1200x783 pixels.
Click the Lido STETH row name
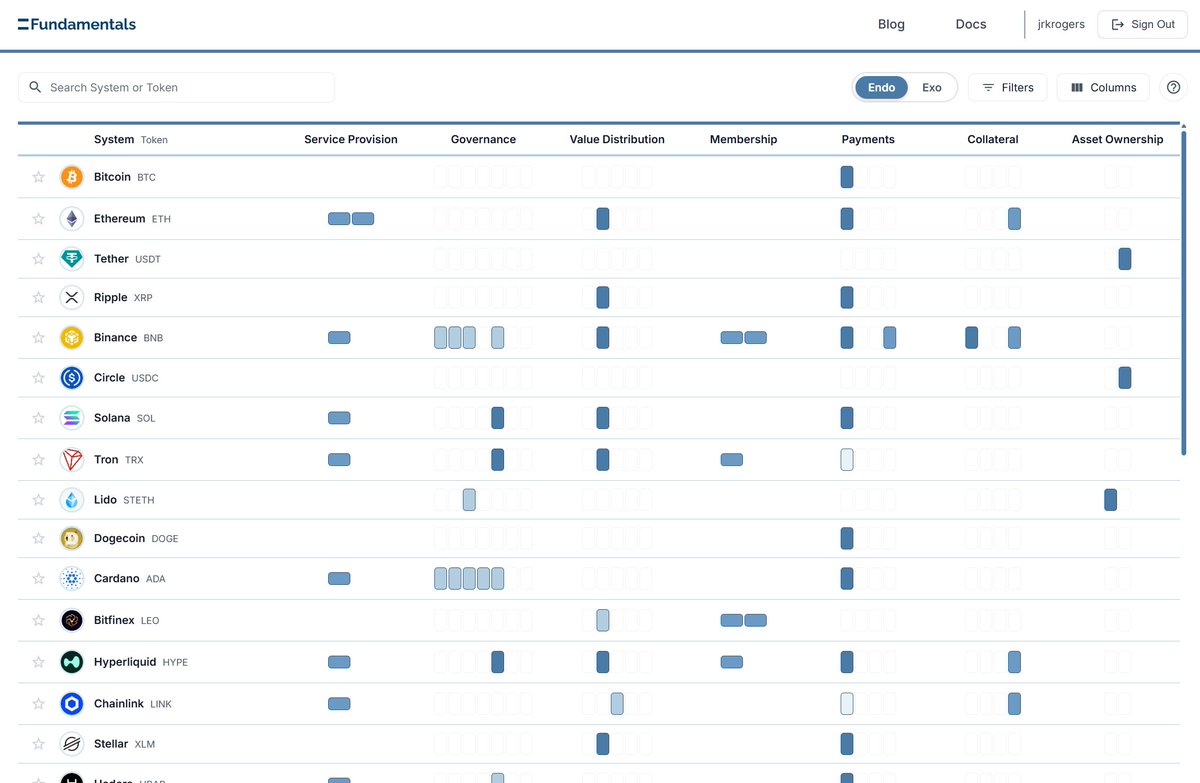[x=124, y=500]
